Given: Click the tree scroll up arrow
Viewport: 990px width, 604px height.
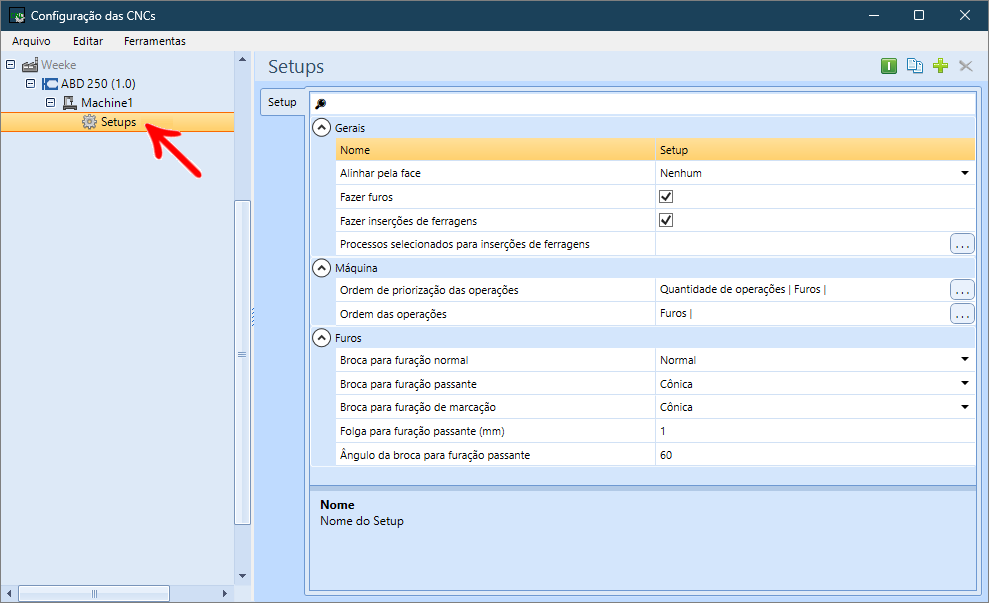Looking at the screenshot, I should point(242,59).
